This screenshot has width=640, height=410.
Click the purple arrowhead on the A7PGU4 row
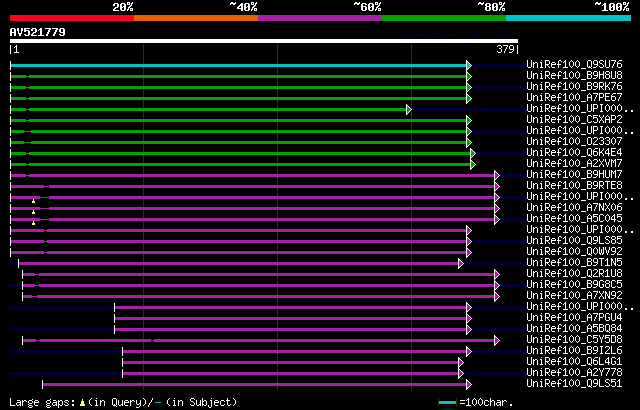tap(469, 319)
